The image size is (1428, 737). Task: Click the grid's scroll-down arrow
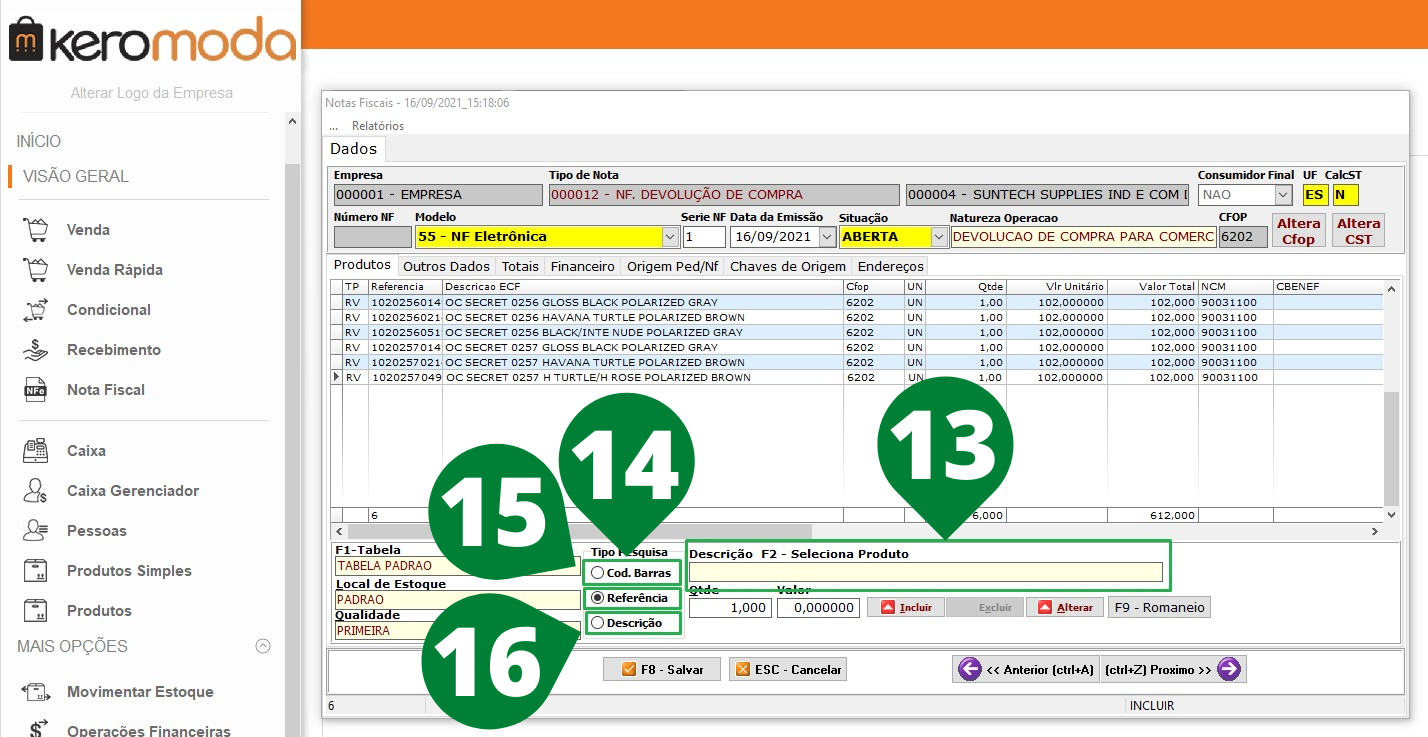coord(1391,514)
